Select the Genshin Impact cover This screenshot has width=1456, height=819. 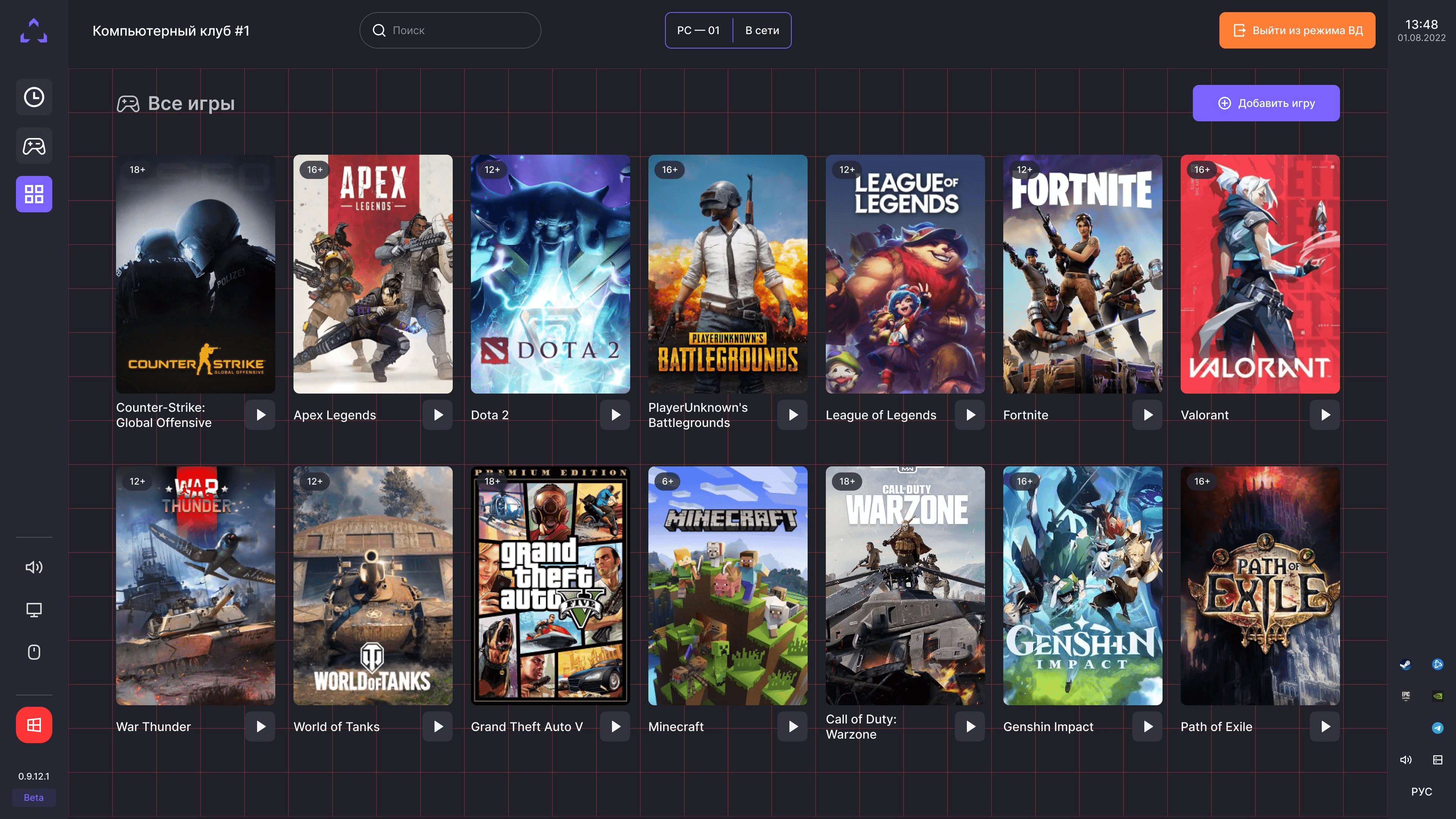(1083, 585)
